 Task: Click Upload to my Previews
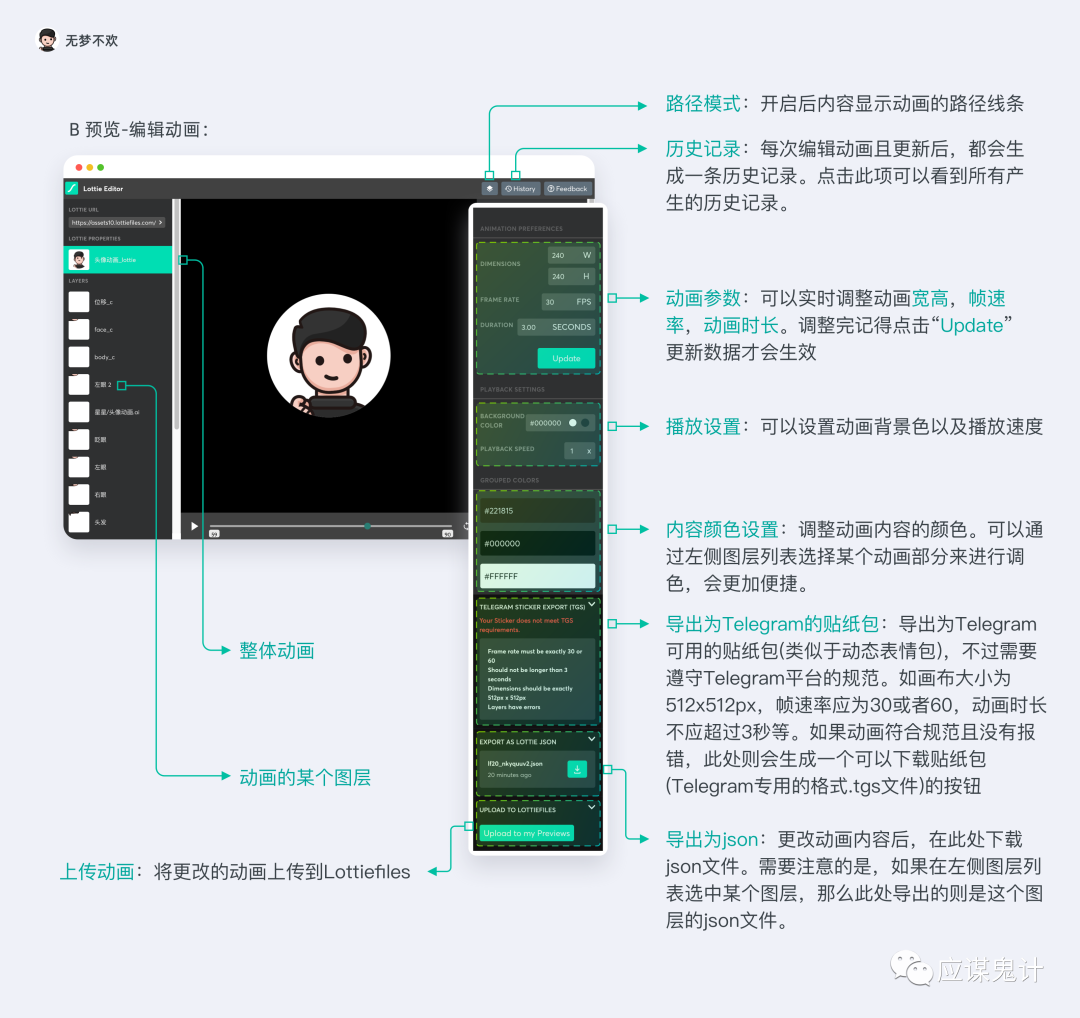(526, 833)
